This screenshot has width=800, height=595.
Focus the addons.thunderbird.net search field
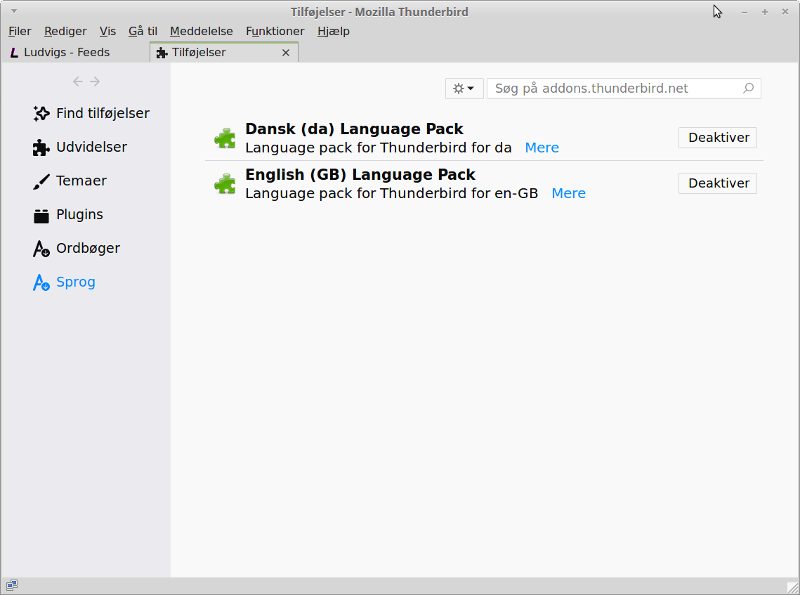click(623, 88)
